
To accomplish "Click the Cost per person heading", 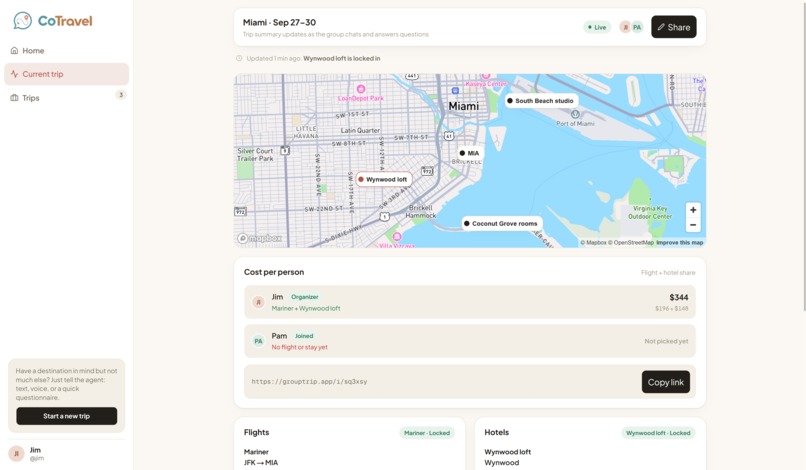I will pyautogui.click(x=274, y=272).
